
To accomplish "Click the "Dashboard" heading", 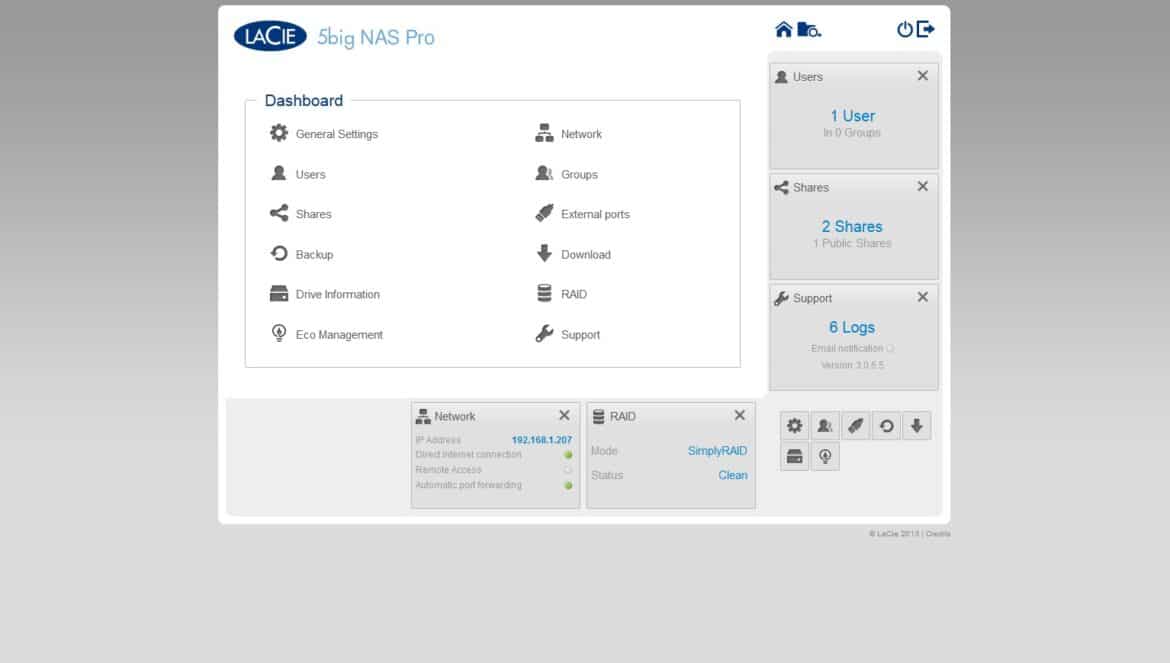I will (x=304, y=101).
